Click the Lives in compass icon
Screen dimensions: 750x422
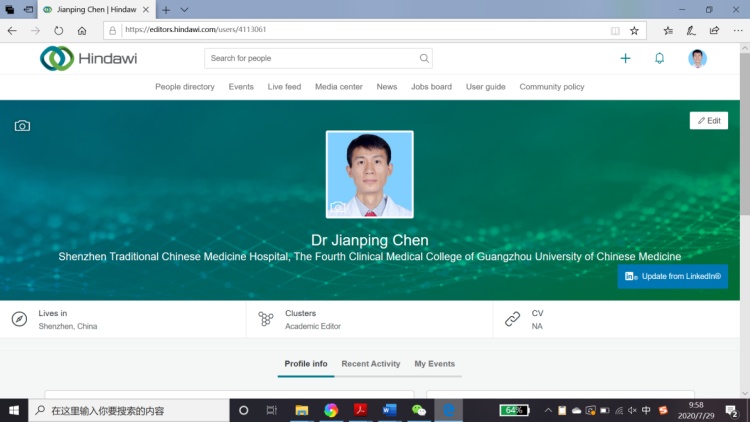(19, 319)
